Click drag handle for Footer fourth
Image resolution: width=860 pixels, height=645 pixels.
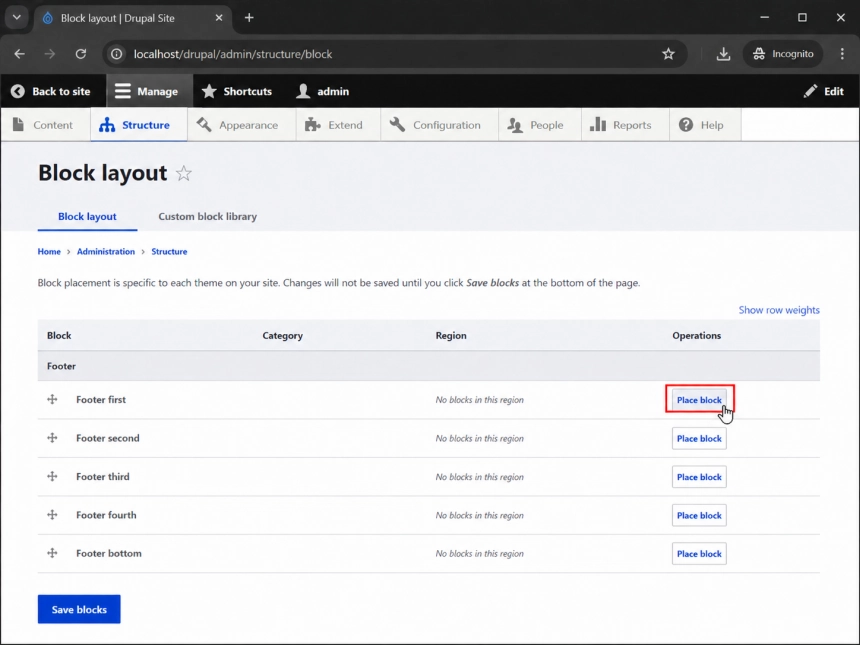tap(52, 514)
